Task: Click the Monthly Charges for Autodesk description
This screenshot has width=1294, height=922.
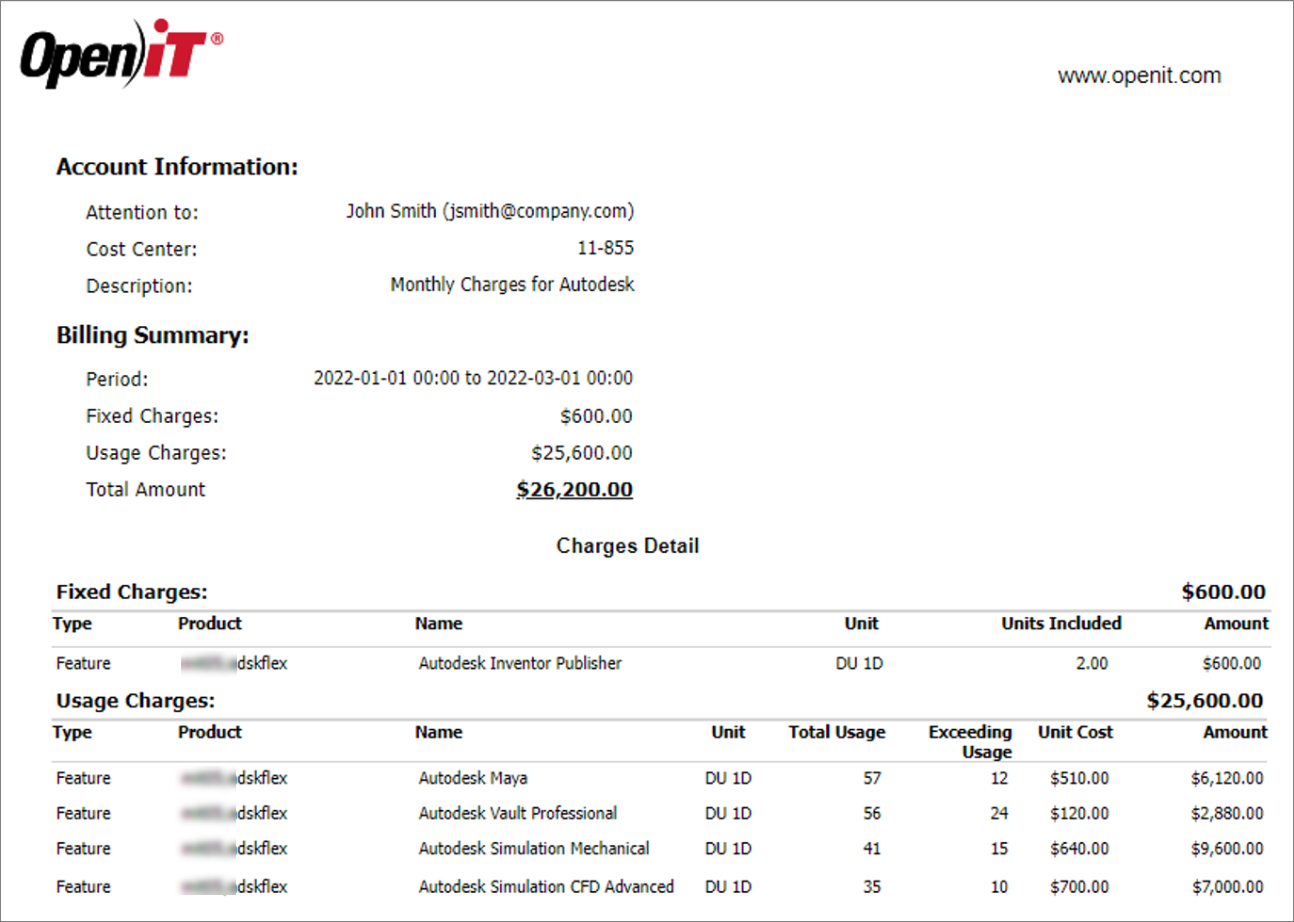Action: tap(512, 284)
